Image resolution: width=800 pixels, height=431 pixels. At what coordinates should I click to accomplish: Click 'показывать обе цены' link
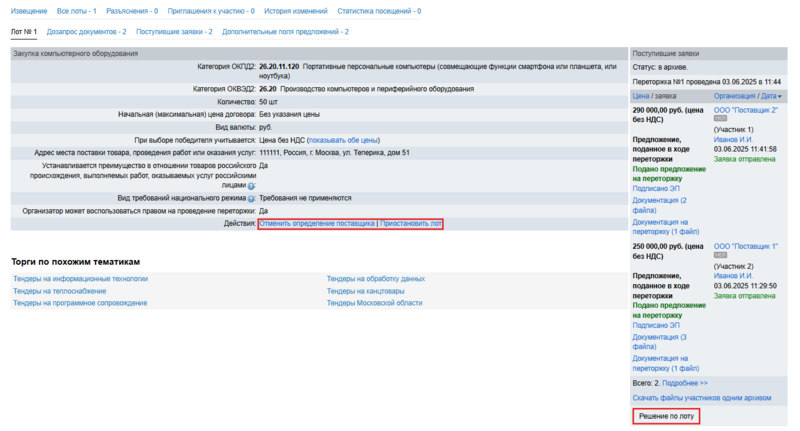pyautogui.click(x=343, y=140)
